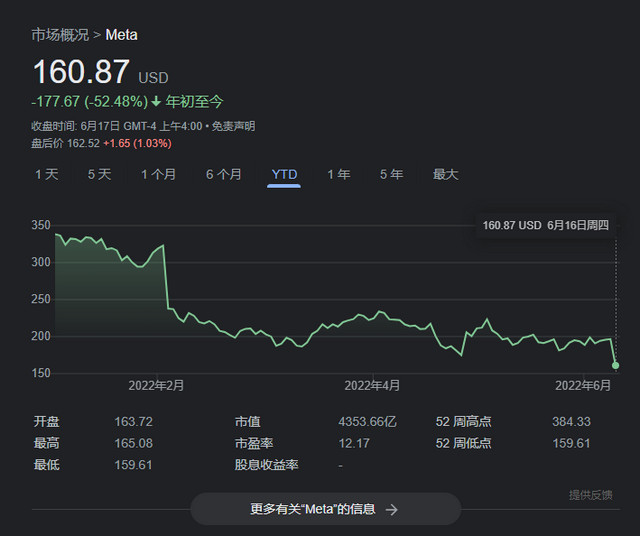Click the down arrow icon next to 年初至今
640x536 pixels.
coord(156,102)
